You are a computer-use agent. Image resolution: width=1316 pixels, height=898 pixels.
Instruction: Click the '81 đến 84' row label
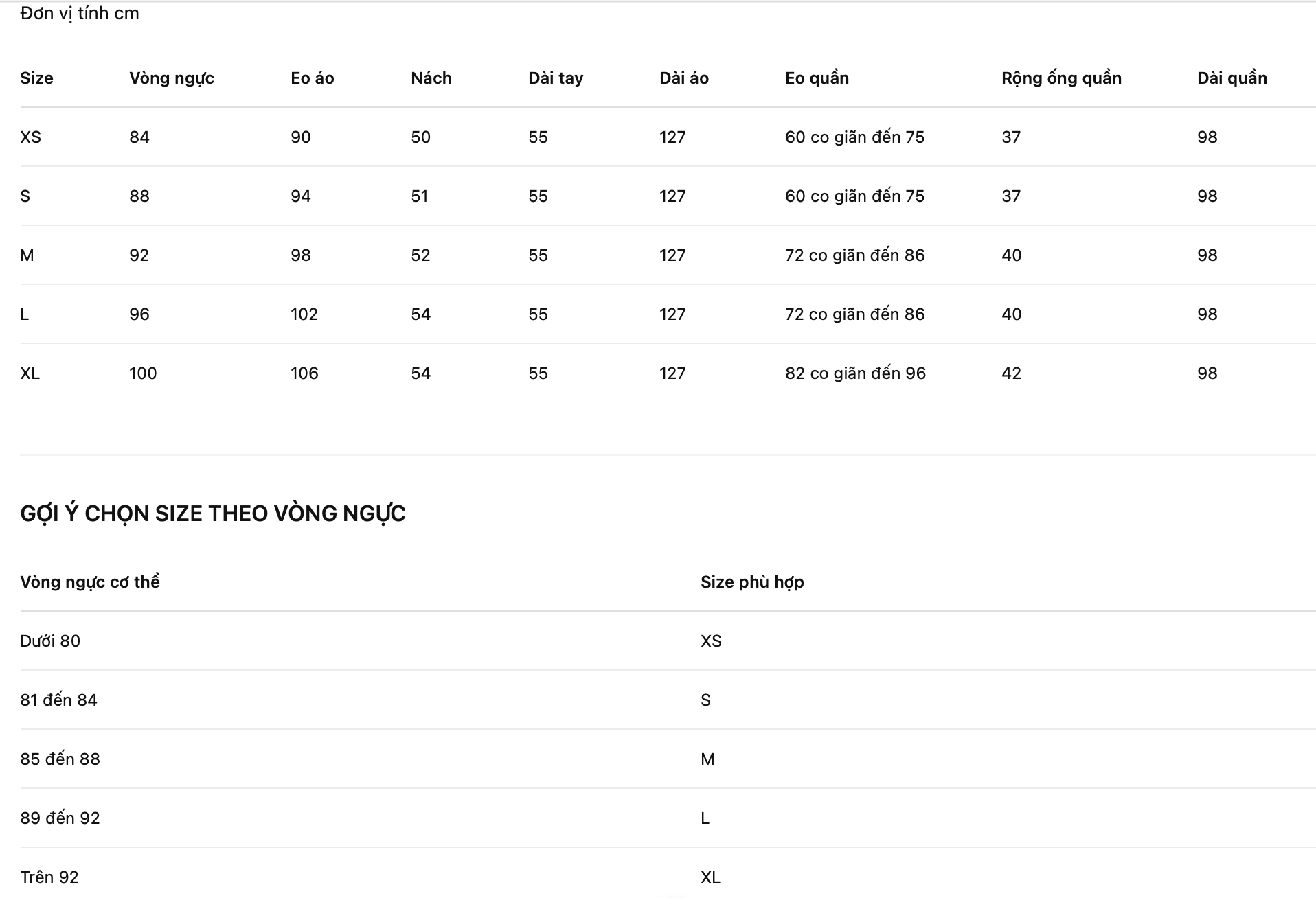[58, 700]
